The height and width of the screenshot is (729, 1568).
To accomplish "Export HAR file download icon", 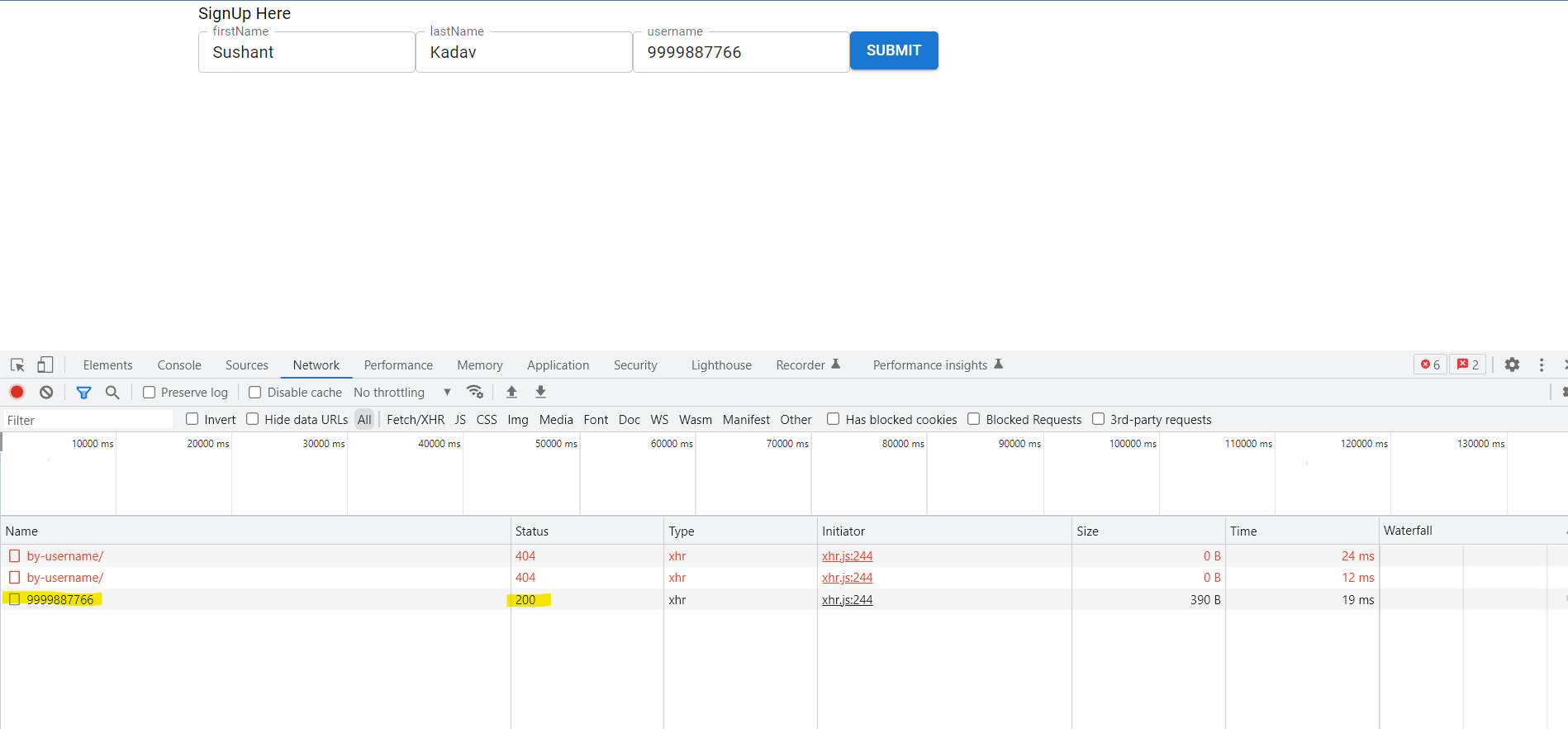I will pyautogui.click(x=540, y=392).
